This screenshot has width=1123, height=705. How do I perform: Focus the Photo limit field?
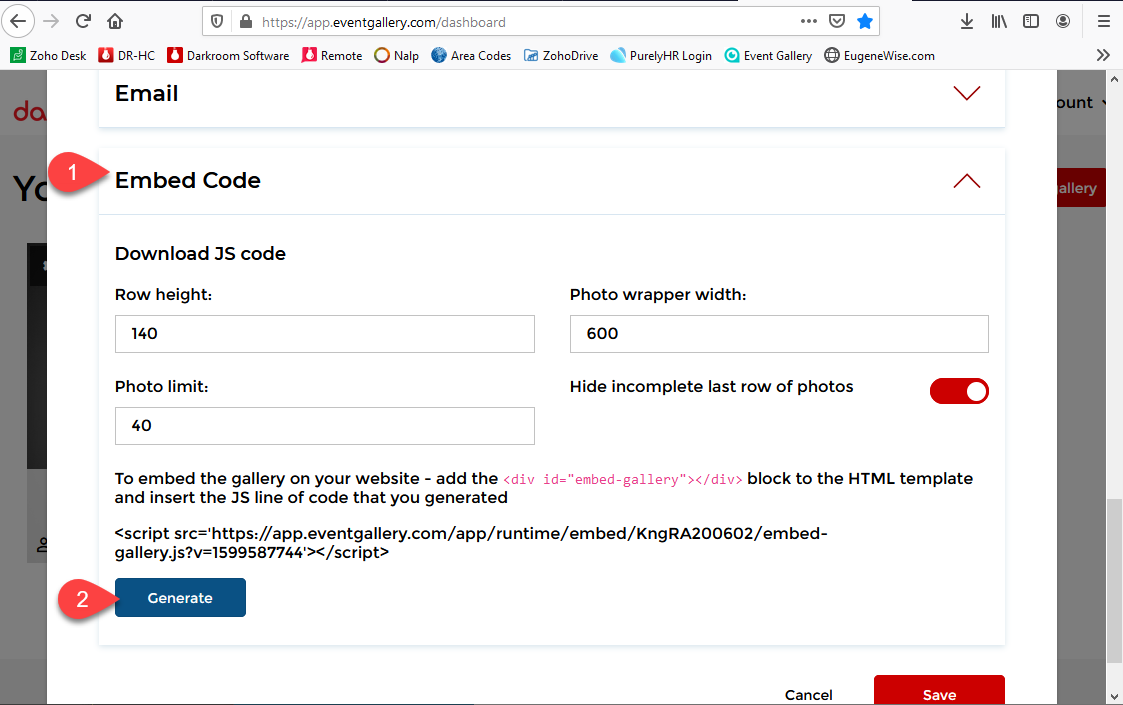(x=324, y=426)
